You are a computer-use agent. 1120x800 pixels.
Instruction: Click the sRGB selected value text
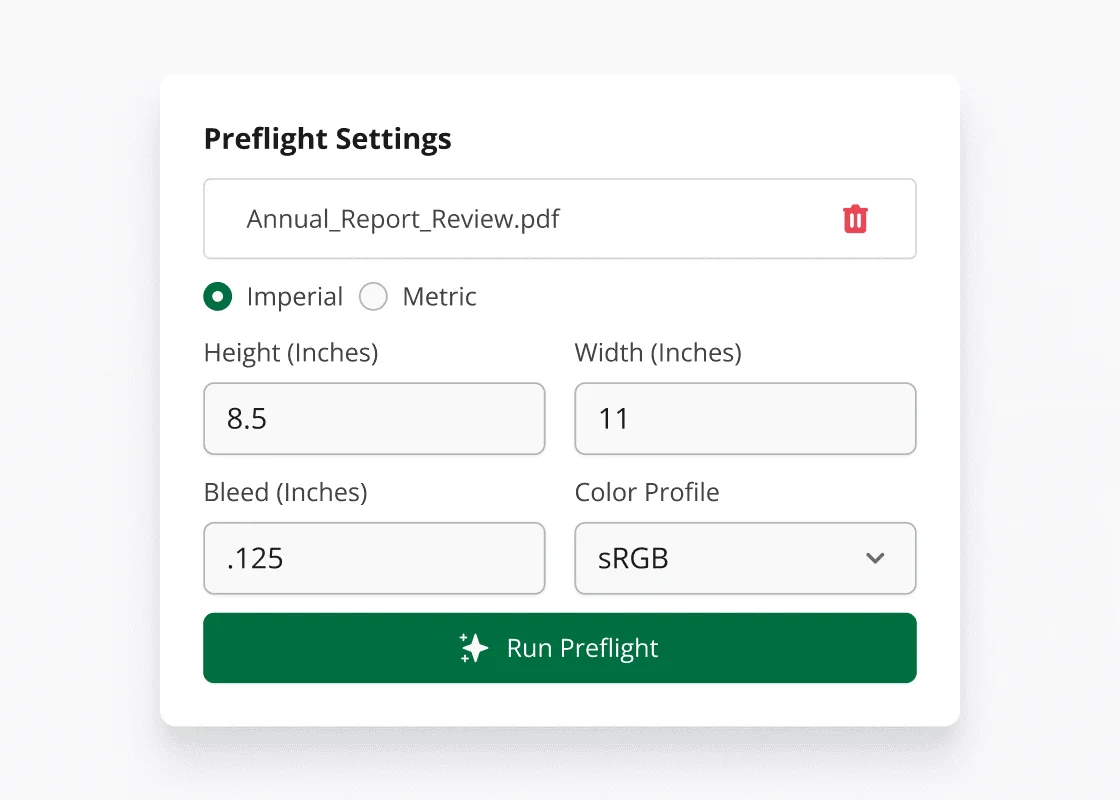[633, 558]
